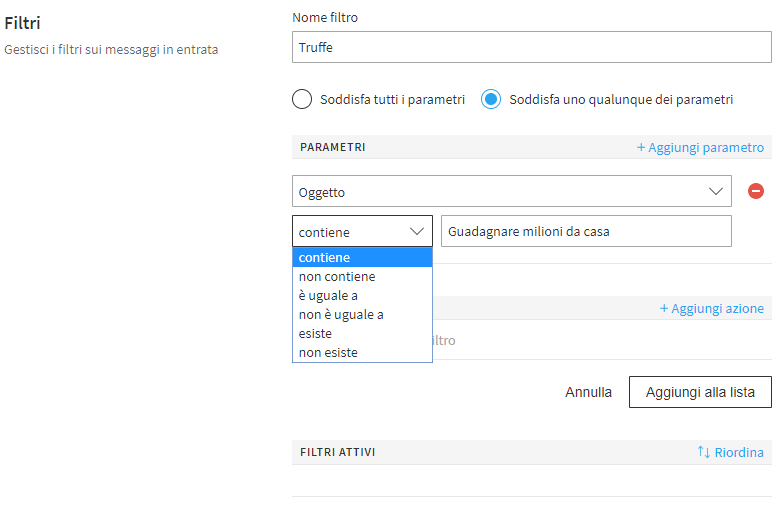Click the red remove parameter icon
The width and height of the screenshot is (784, 515).
coord(756,191)
